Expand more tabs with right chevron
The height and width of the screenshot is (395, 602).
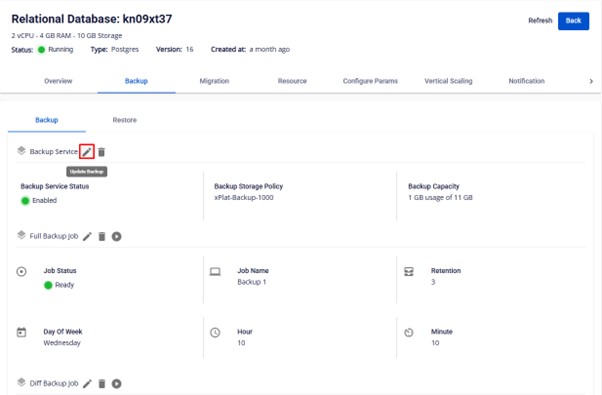pos(591,81)
